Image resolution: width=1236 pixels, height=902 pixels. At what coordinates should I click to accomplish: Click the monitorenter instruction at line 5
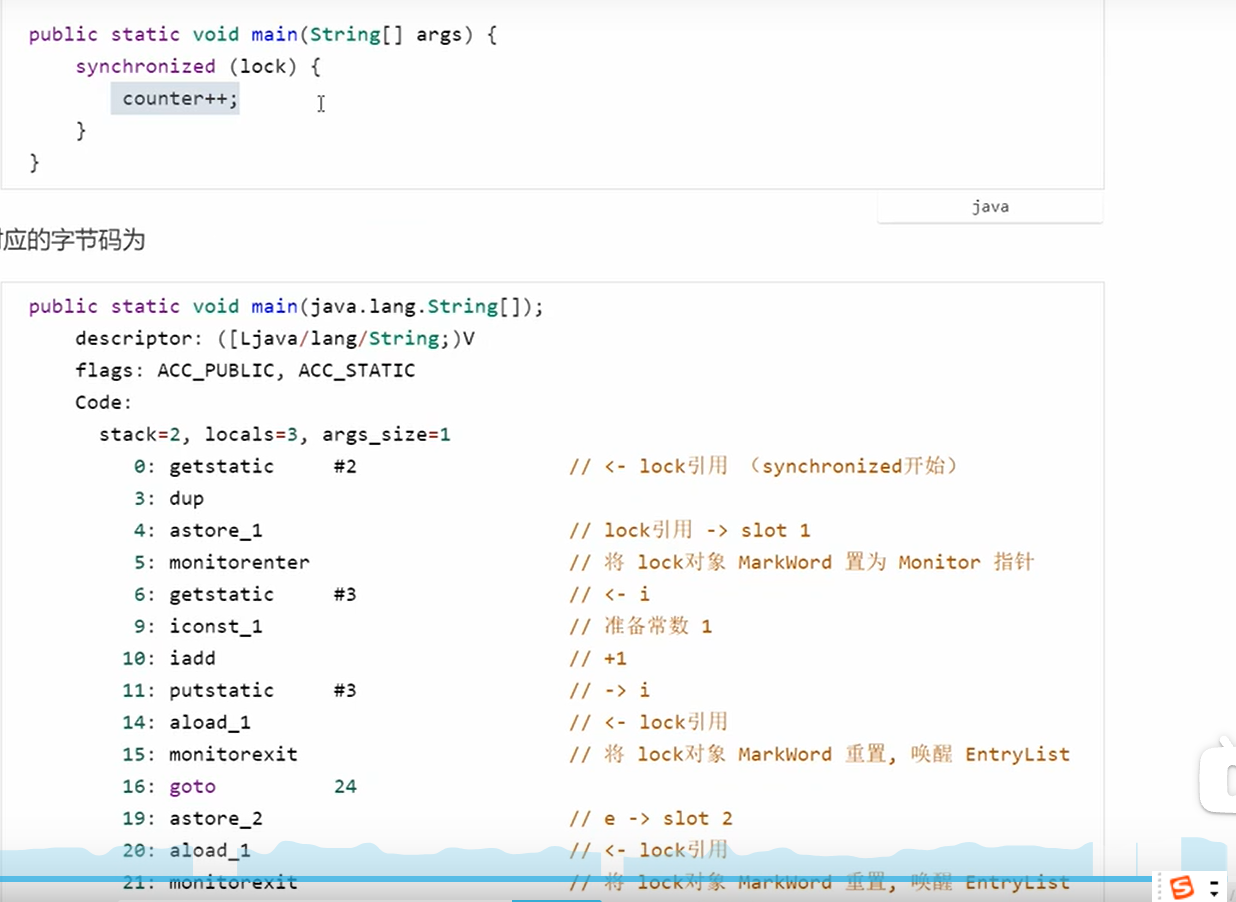238,562
